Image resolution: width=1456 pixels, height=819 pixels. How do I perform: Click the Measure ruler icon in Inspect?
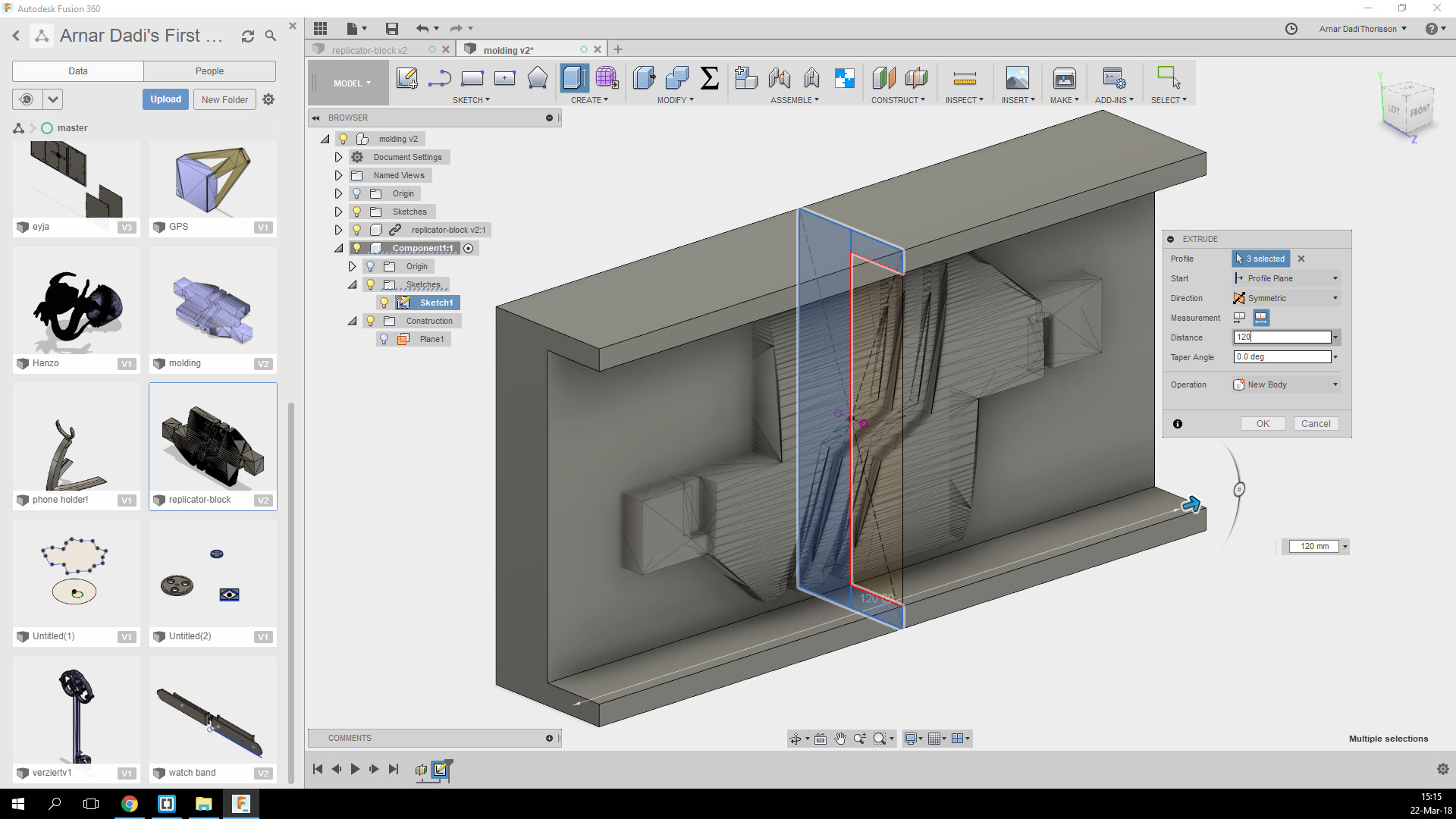[964, 78]
